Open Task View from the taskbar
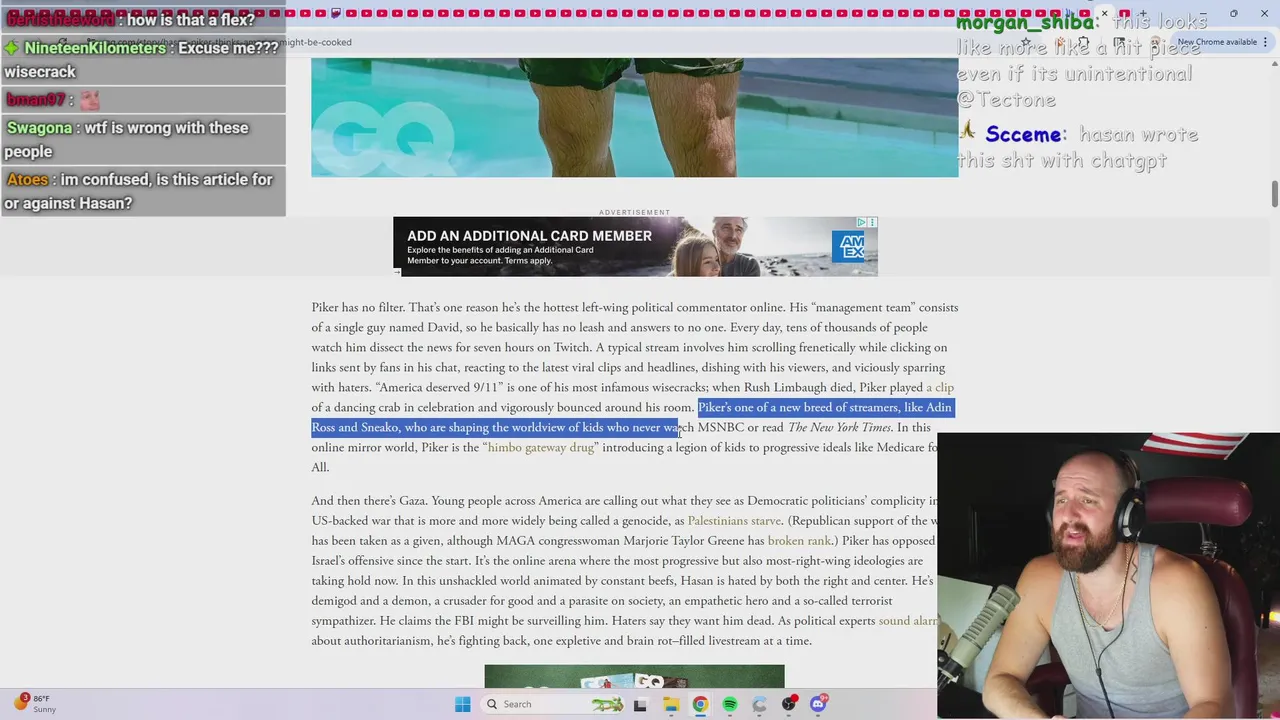Screen dimensions: 1280x720 click(640, 704)
